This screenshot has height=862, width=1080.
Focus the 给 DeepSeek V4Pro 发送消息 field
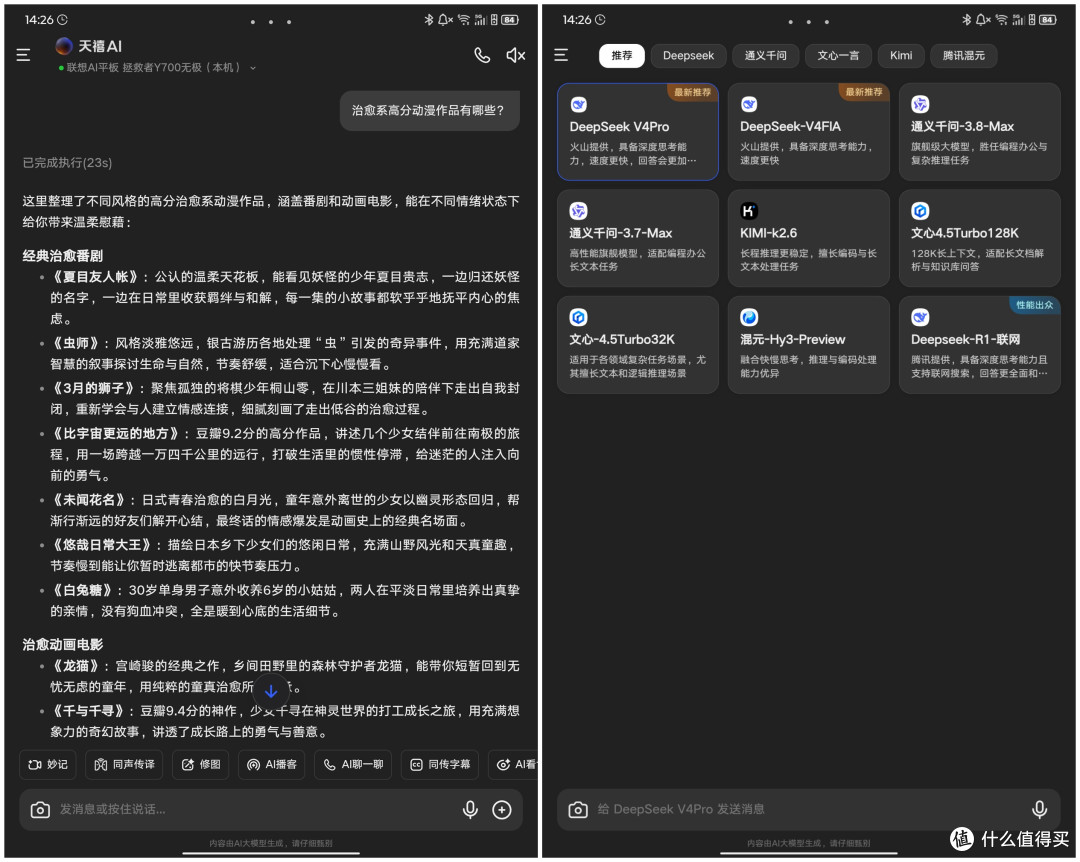point(809,810)
